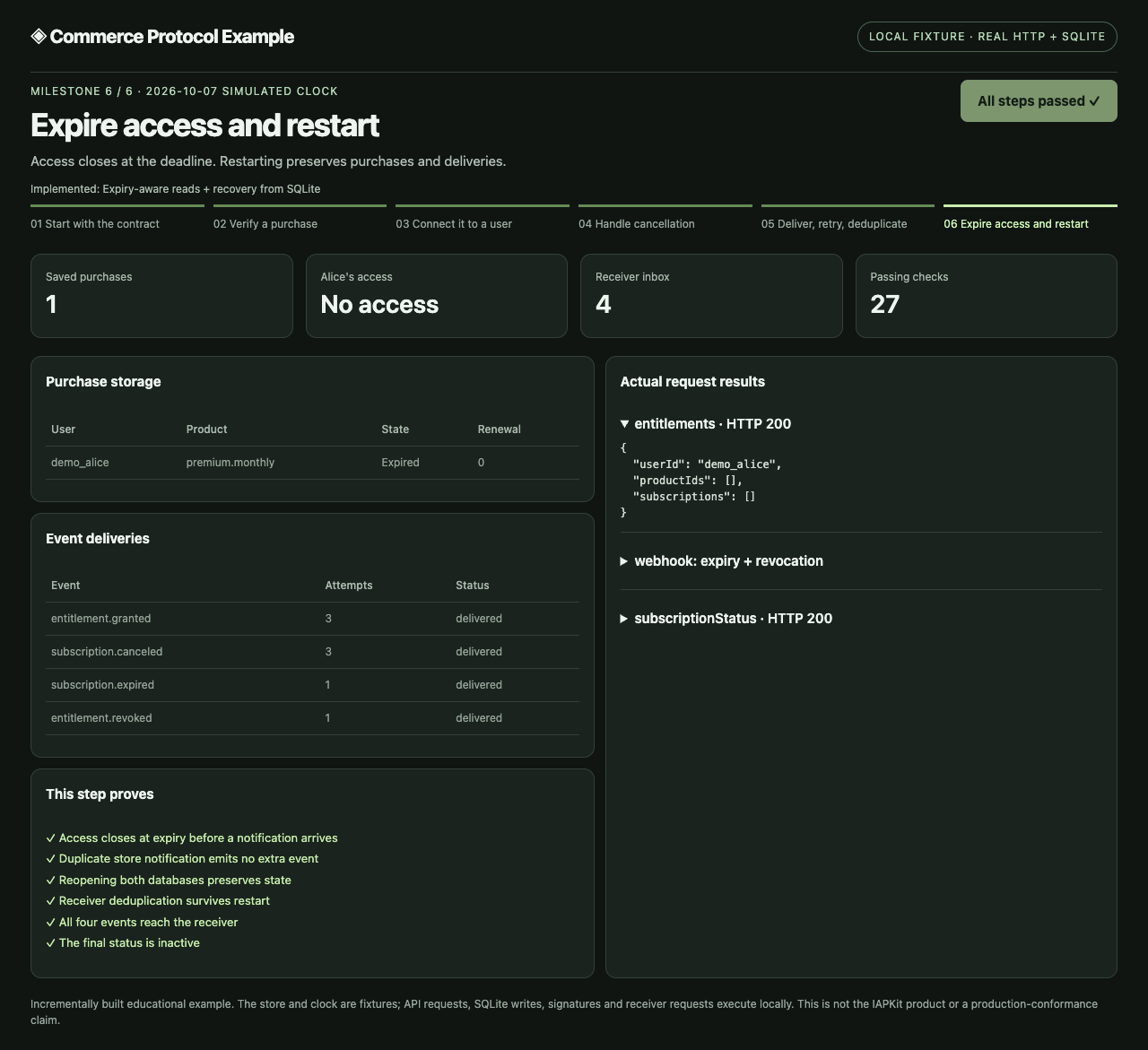Collapse the entitlements HTTP 200 result
This screenshot has width=1148, height=1050.
[706, 423]
